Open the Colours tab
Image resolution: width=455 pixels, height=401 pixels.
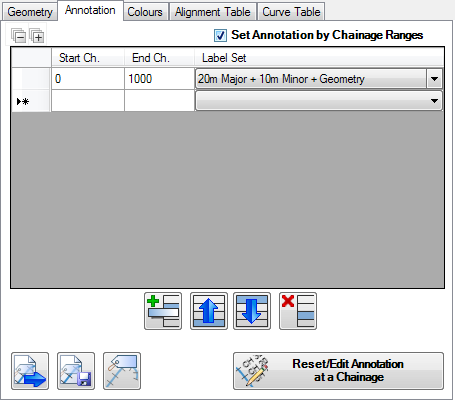tap(145, 12)
